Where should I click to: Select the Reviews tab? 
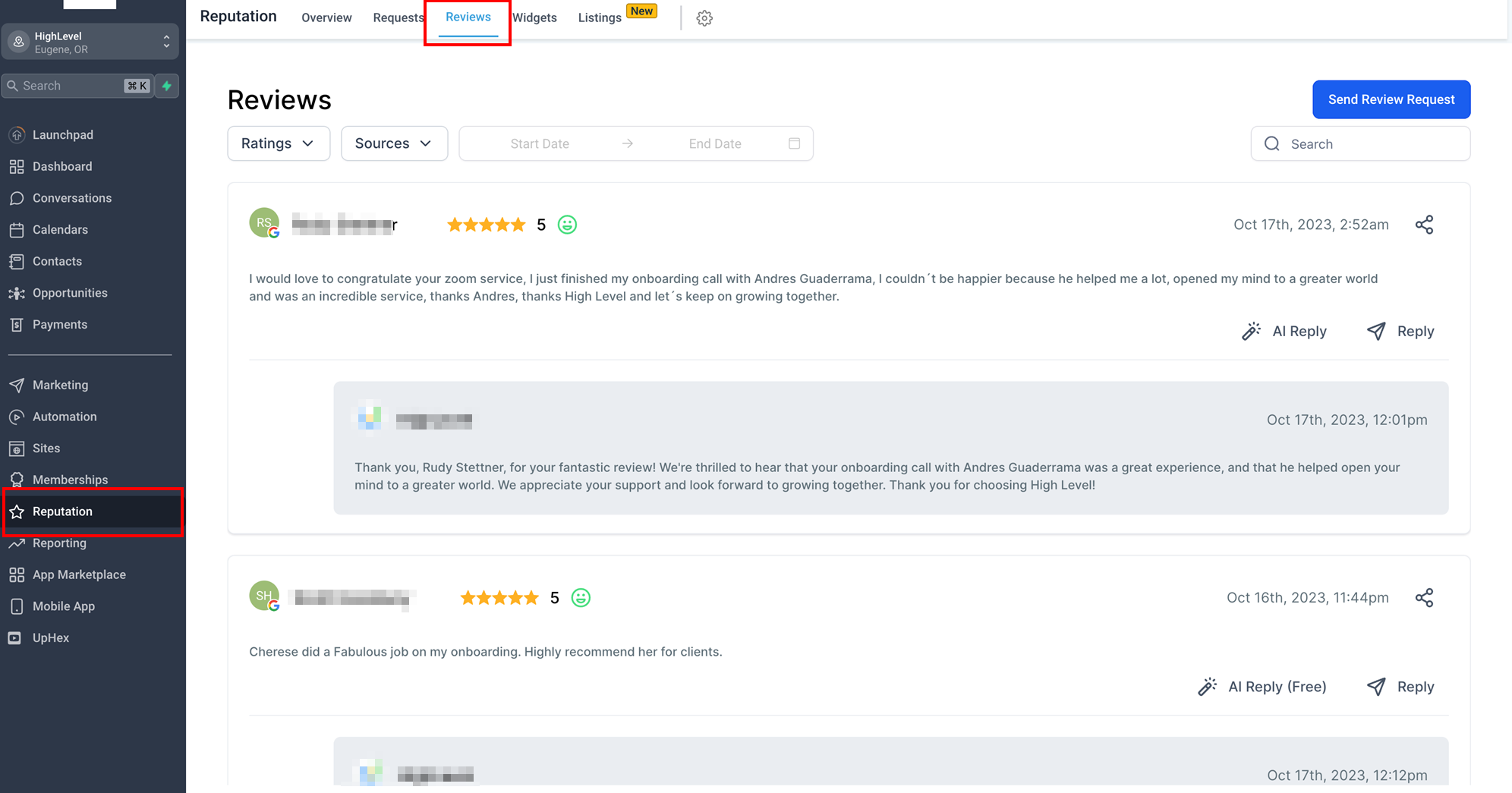(x=468, y=17)
